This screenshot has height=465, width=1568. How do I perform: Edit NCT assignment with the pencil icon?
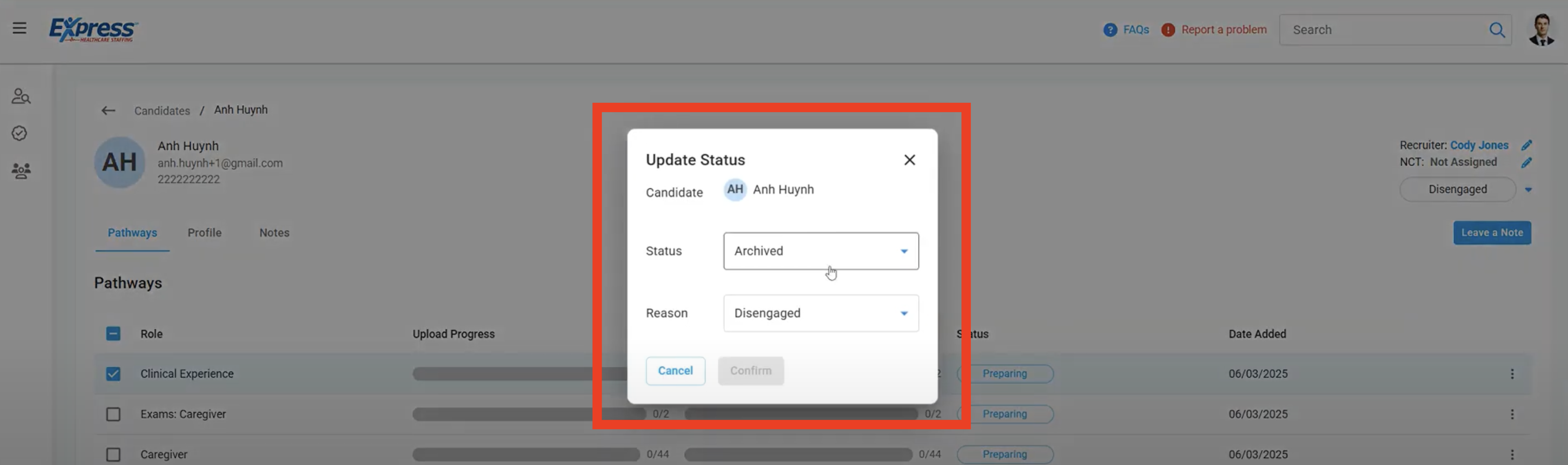(1527, 162)
